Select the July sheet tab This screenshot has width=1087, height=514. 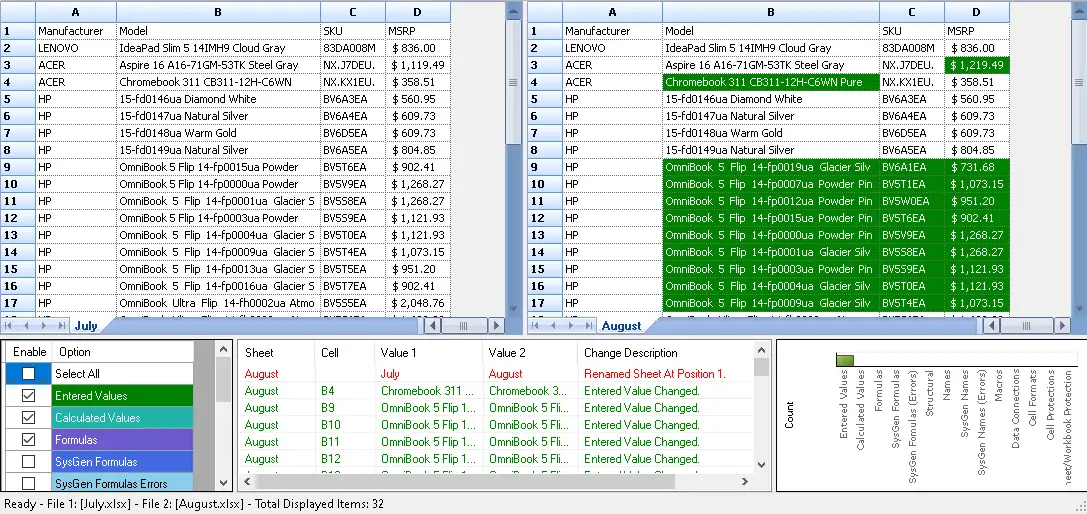(86, 325)
